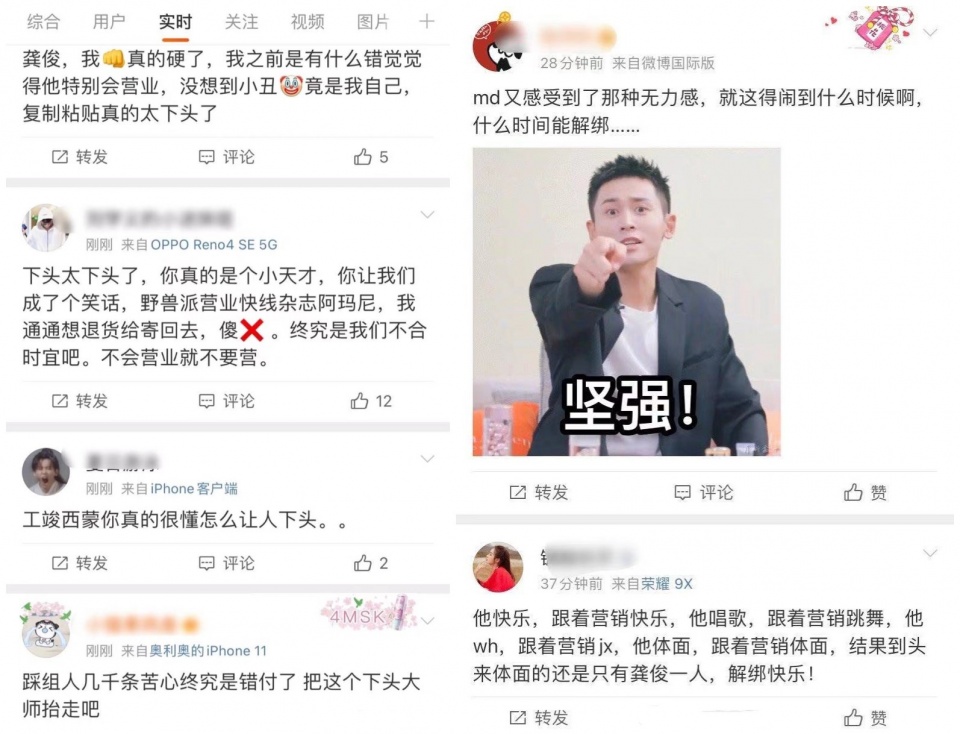The image size is (960, 734).
Task: Like the post with 2 likes
Action: (x=371, y=563)
